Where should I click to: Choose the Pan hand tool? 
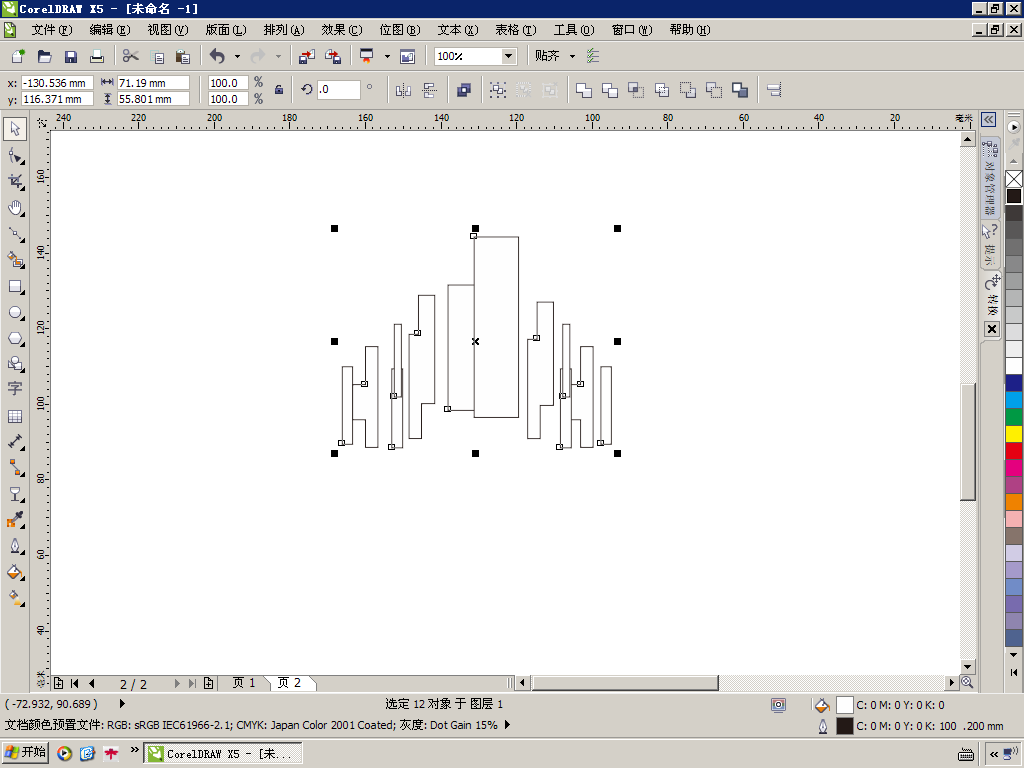point(15,208)
